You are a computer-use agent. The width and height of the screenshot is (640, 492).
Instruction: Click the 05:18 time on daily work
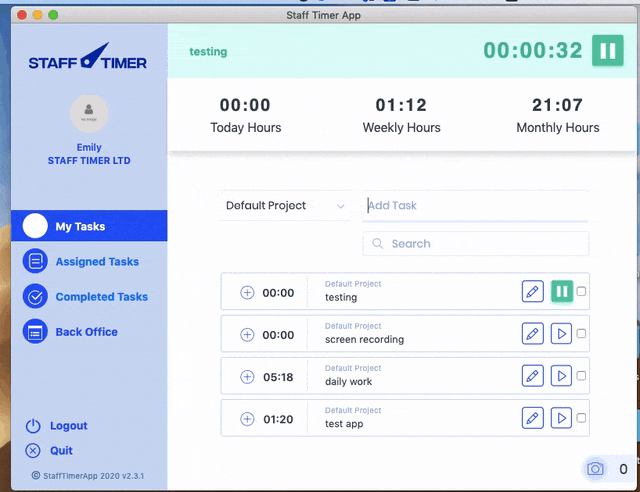click(278, 377)
